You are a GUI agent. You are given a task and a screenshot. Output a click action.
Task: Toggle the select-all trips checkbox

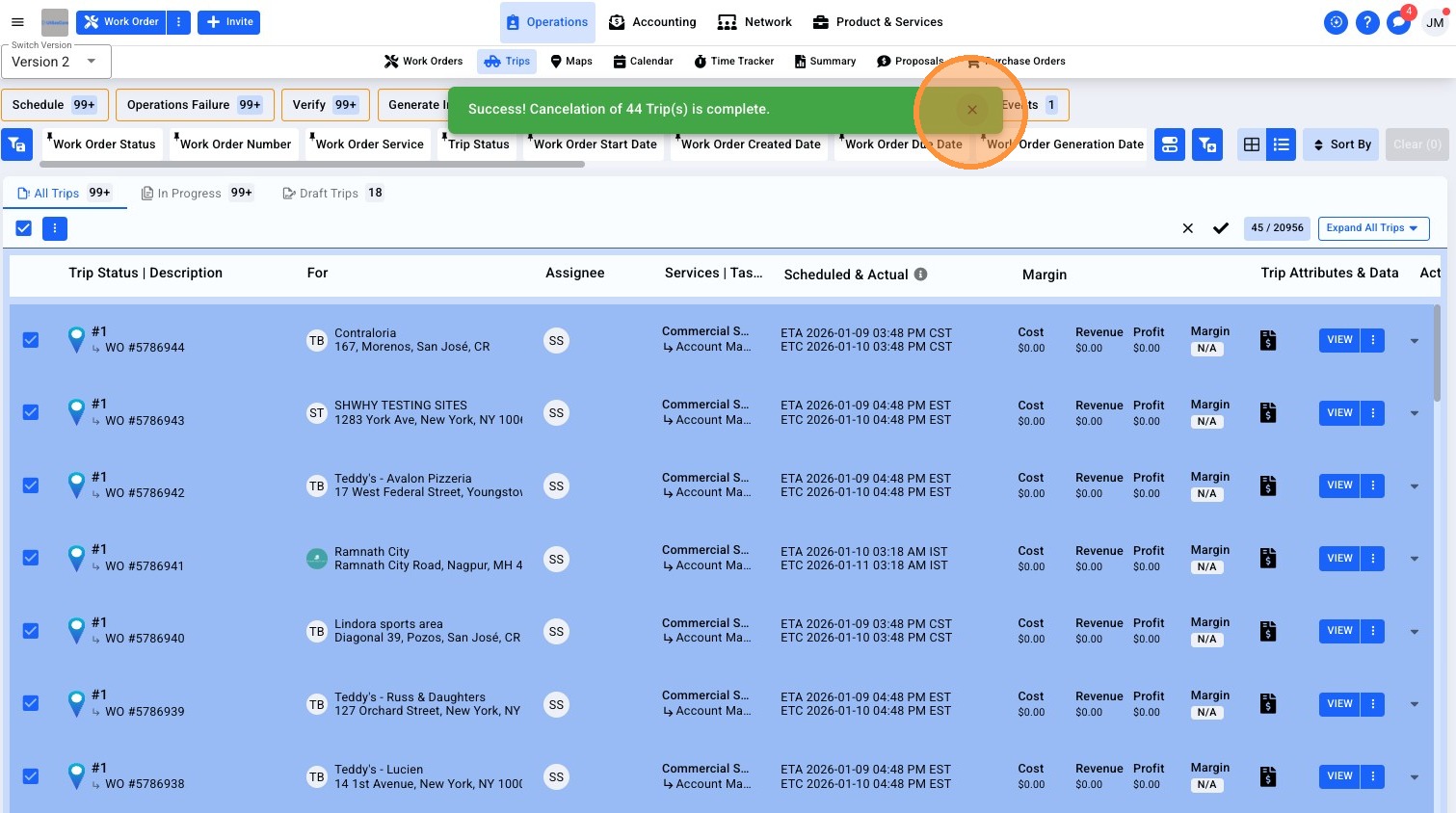click(24, 228)
